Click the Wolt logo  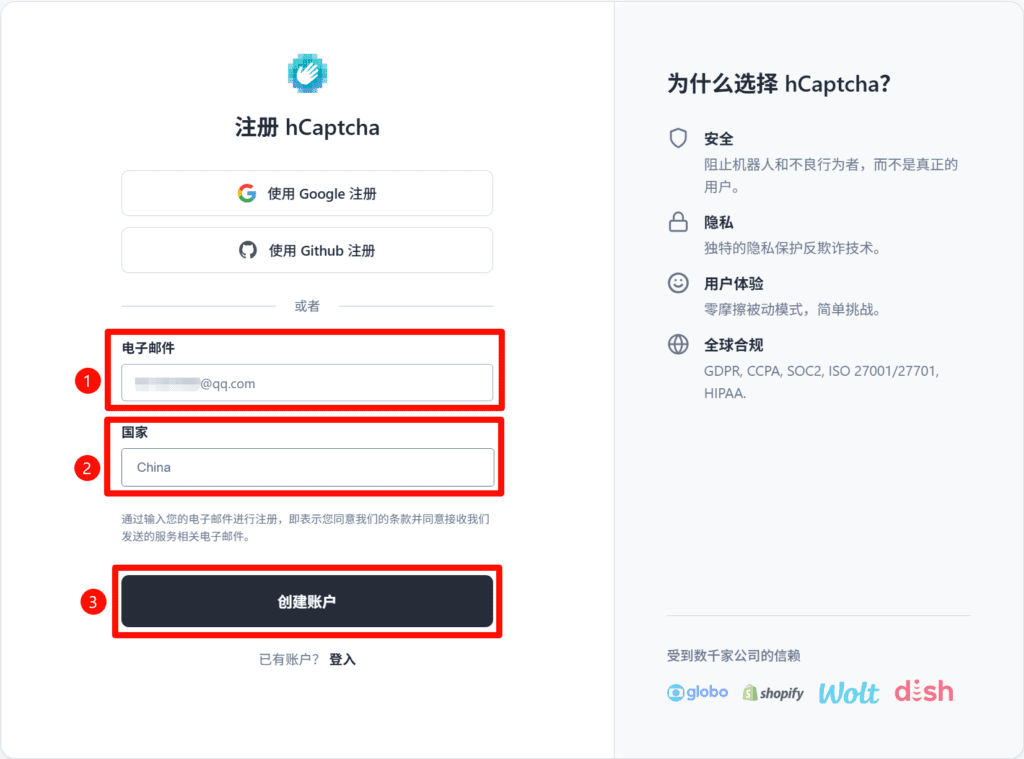point(849,692)
